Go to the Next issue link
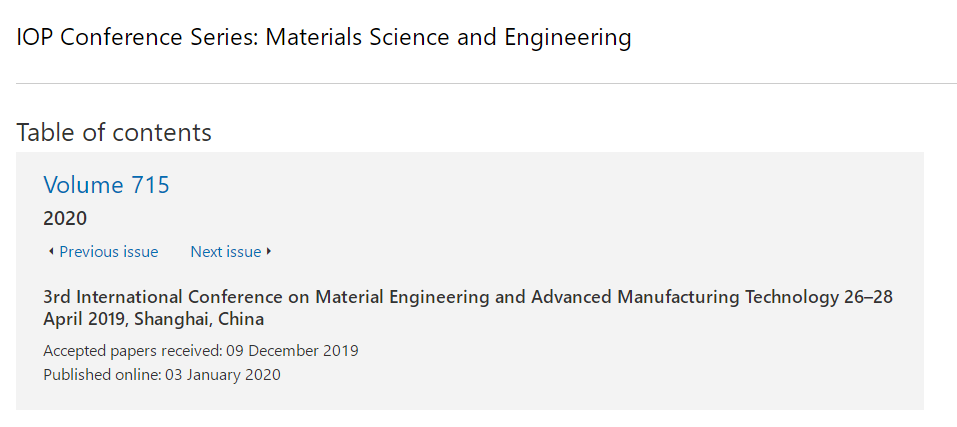 (226, 251)
